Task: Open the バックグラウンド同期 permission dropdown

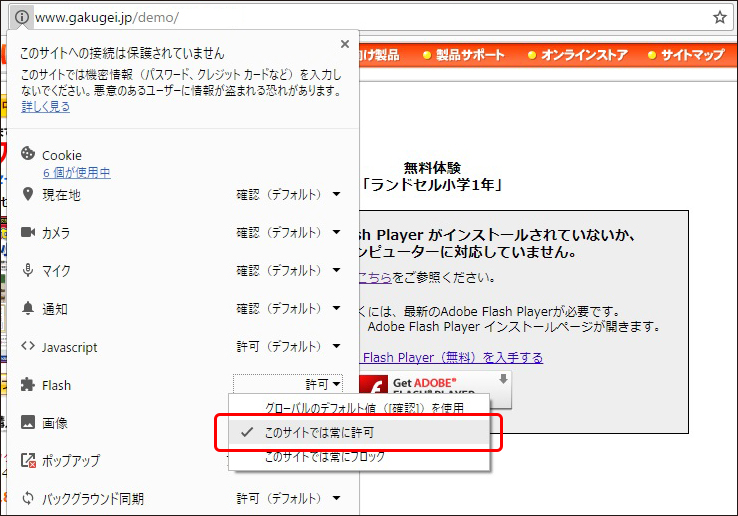Action: (x=288, y=498)
